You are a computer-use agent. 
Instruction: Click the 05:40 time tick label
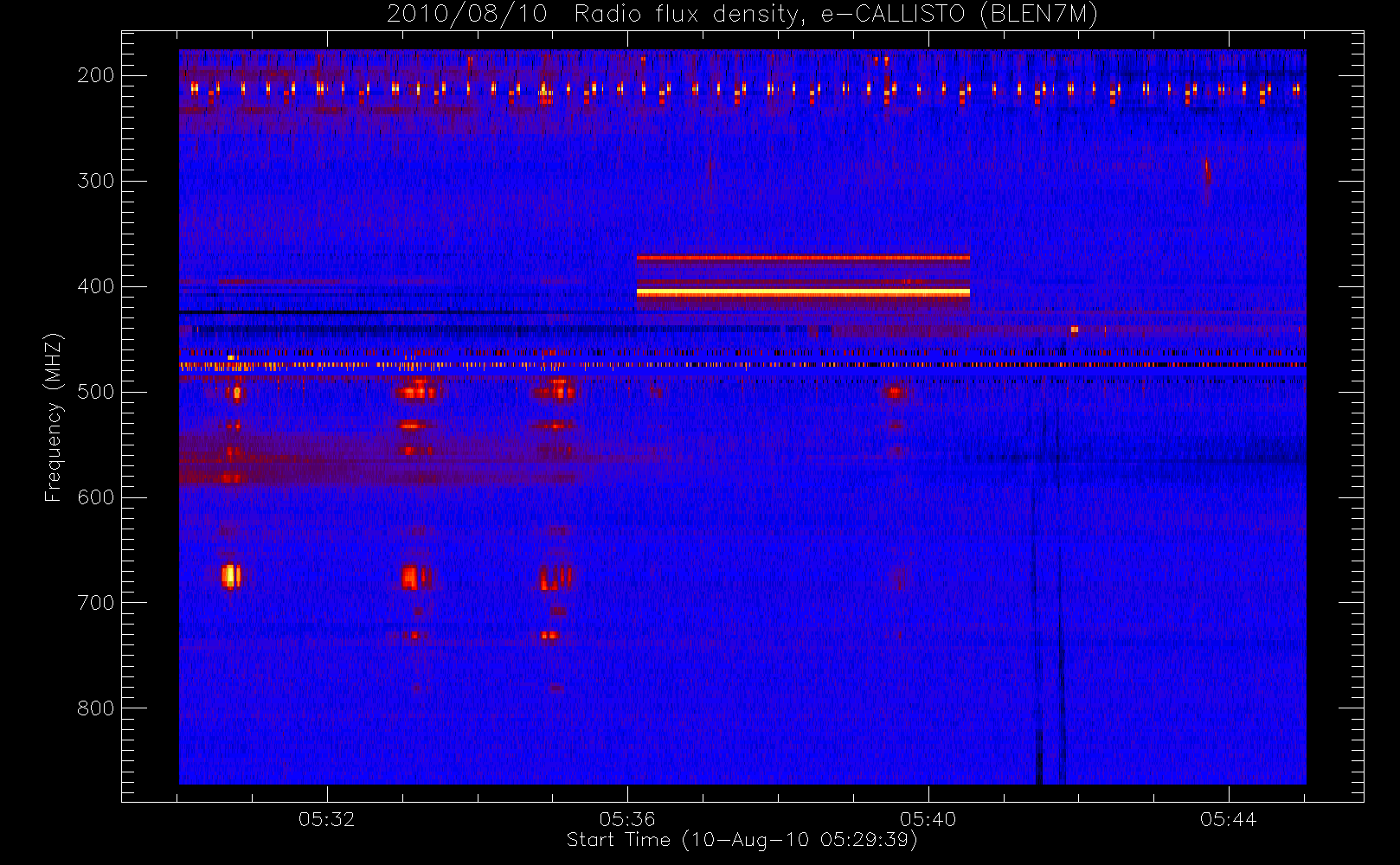928,819
